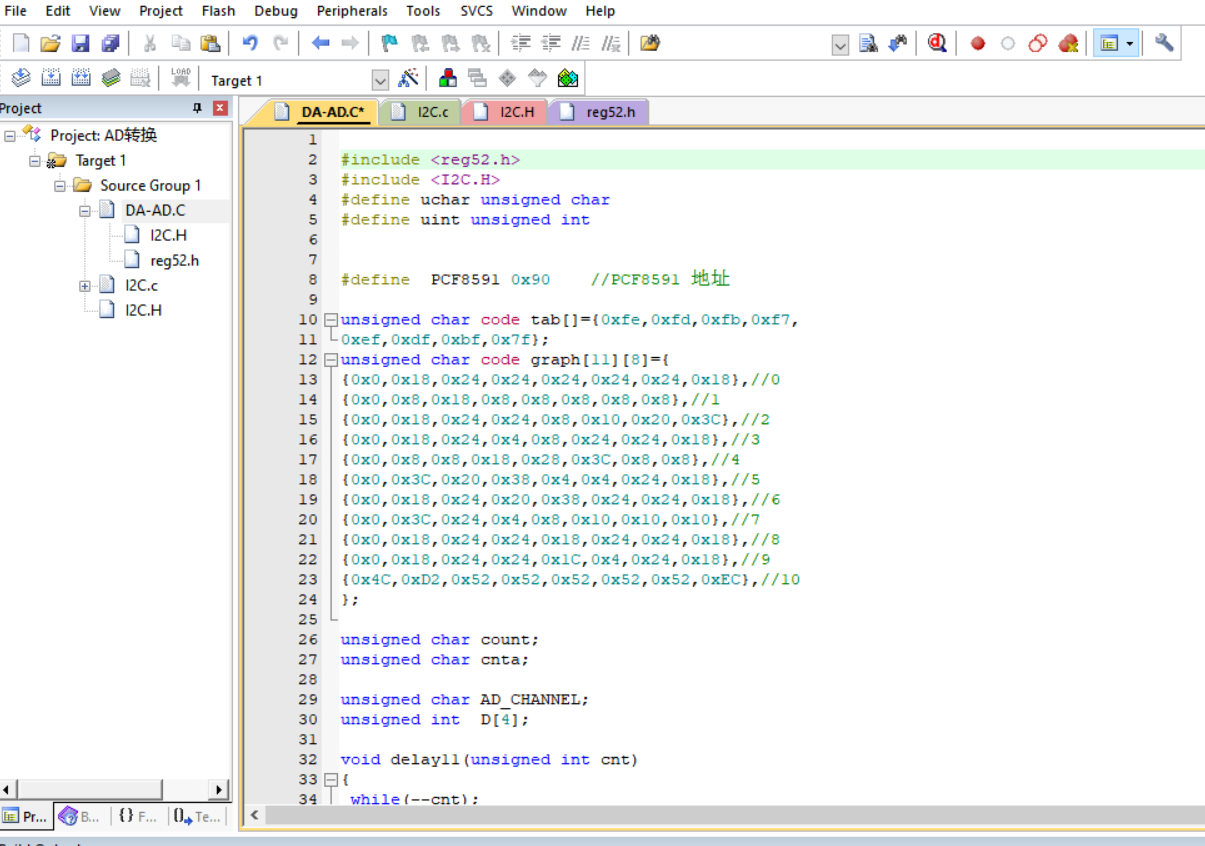Open the Debug menu
1205x846 pixels.
(x=276, y=11)
